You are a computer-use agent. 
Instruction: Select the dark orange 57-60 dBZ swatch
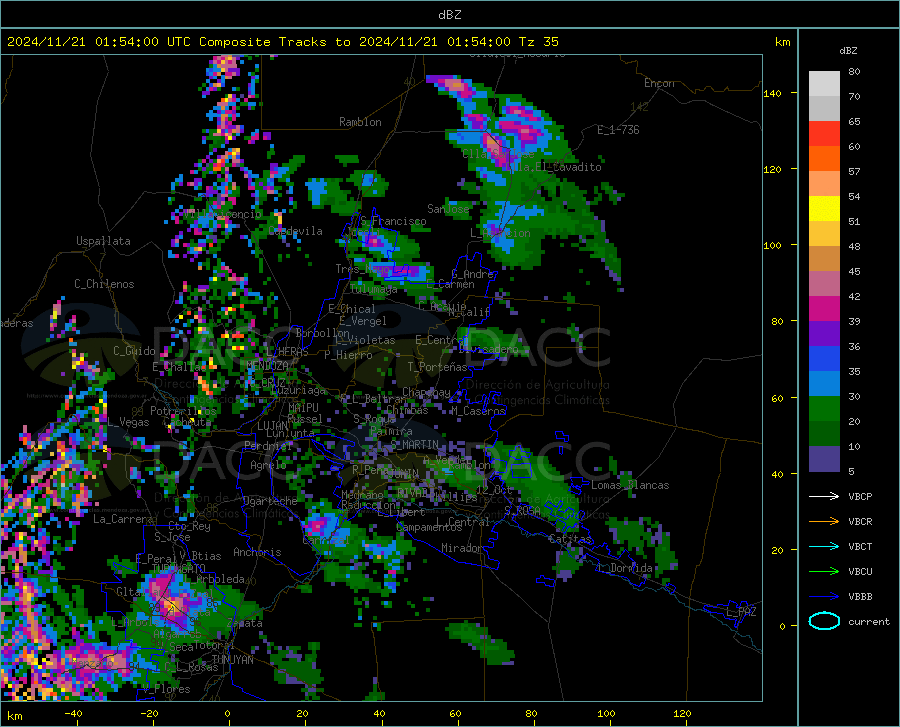[824, 159]
